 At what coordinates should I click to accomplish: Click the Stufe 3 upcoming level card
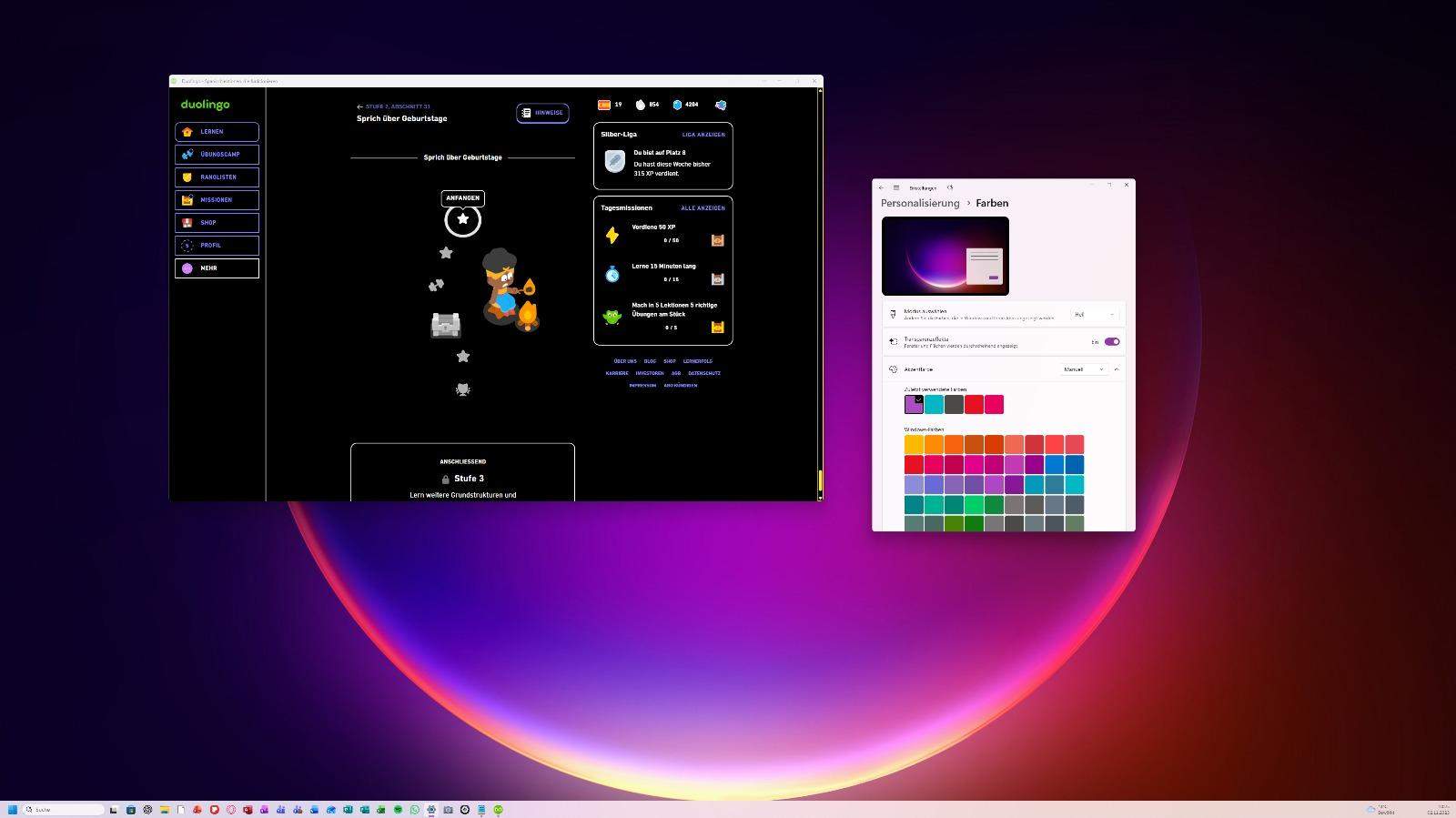tap(462, 472)
